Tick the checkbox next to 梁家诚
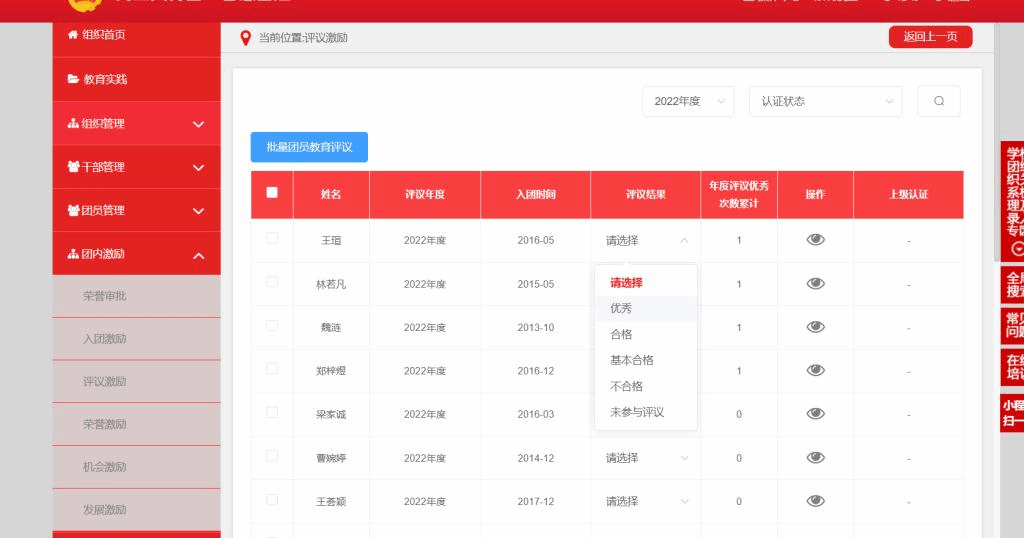The image size is (1024, 538). (x=272, y=412)
